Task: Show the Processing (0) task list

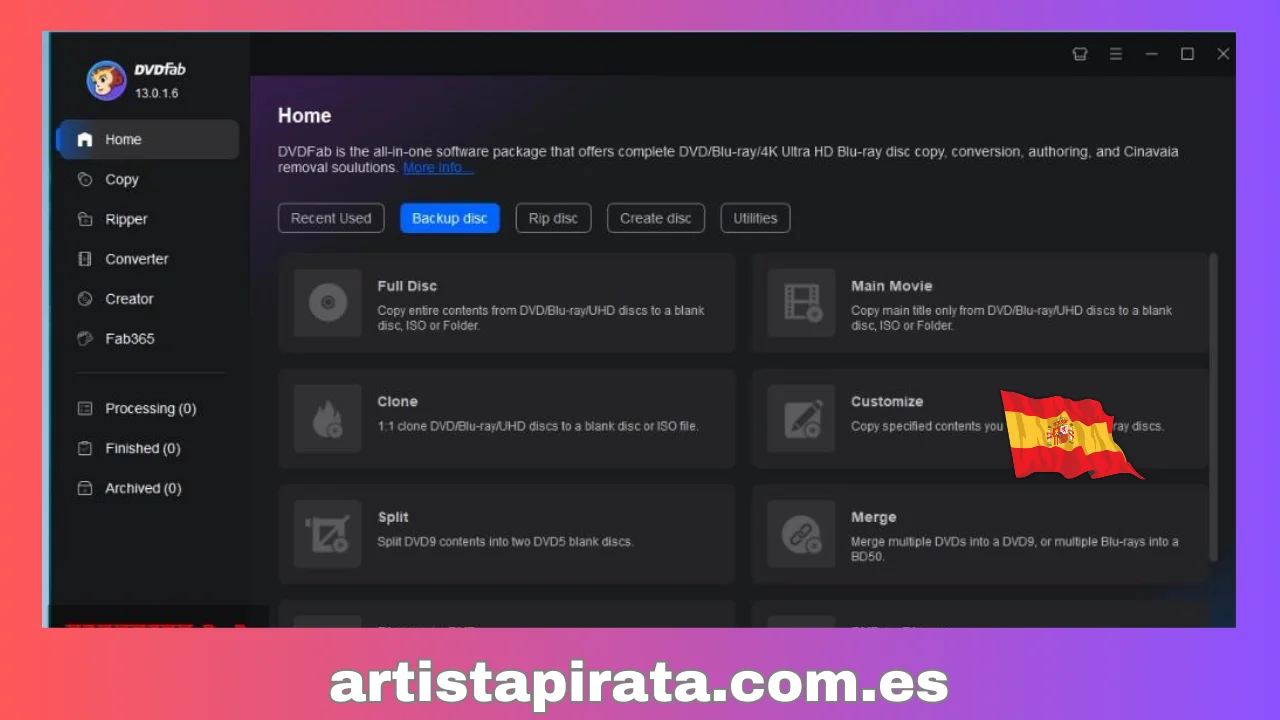Action: [x=151, y=408]
